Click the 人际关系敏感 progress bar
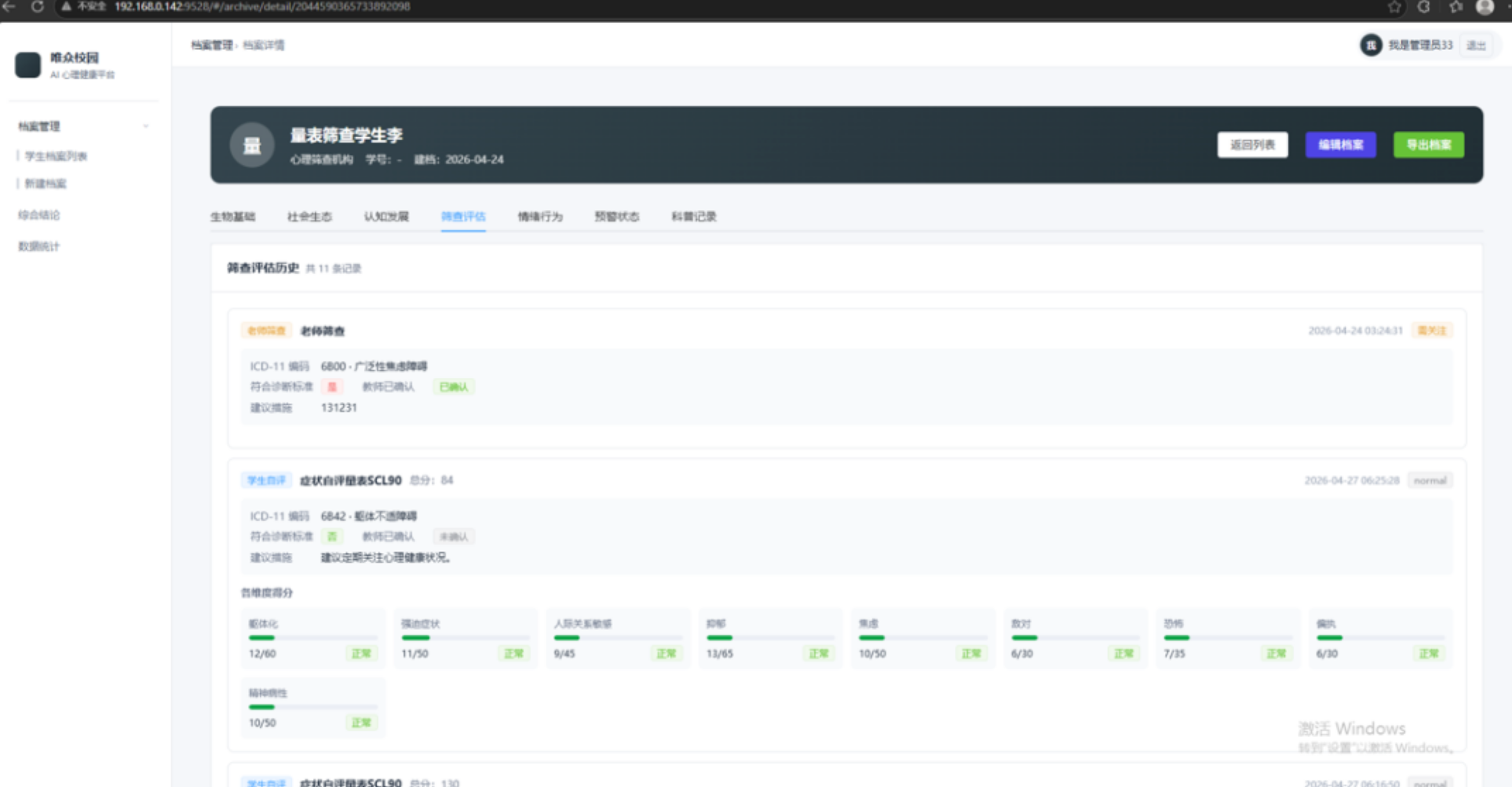This screenshot has height=787, width=1512. coord(618,638)
